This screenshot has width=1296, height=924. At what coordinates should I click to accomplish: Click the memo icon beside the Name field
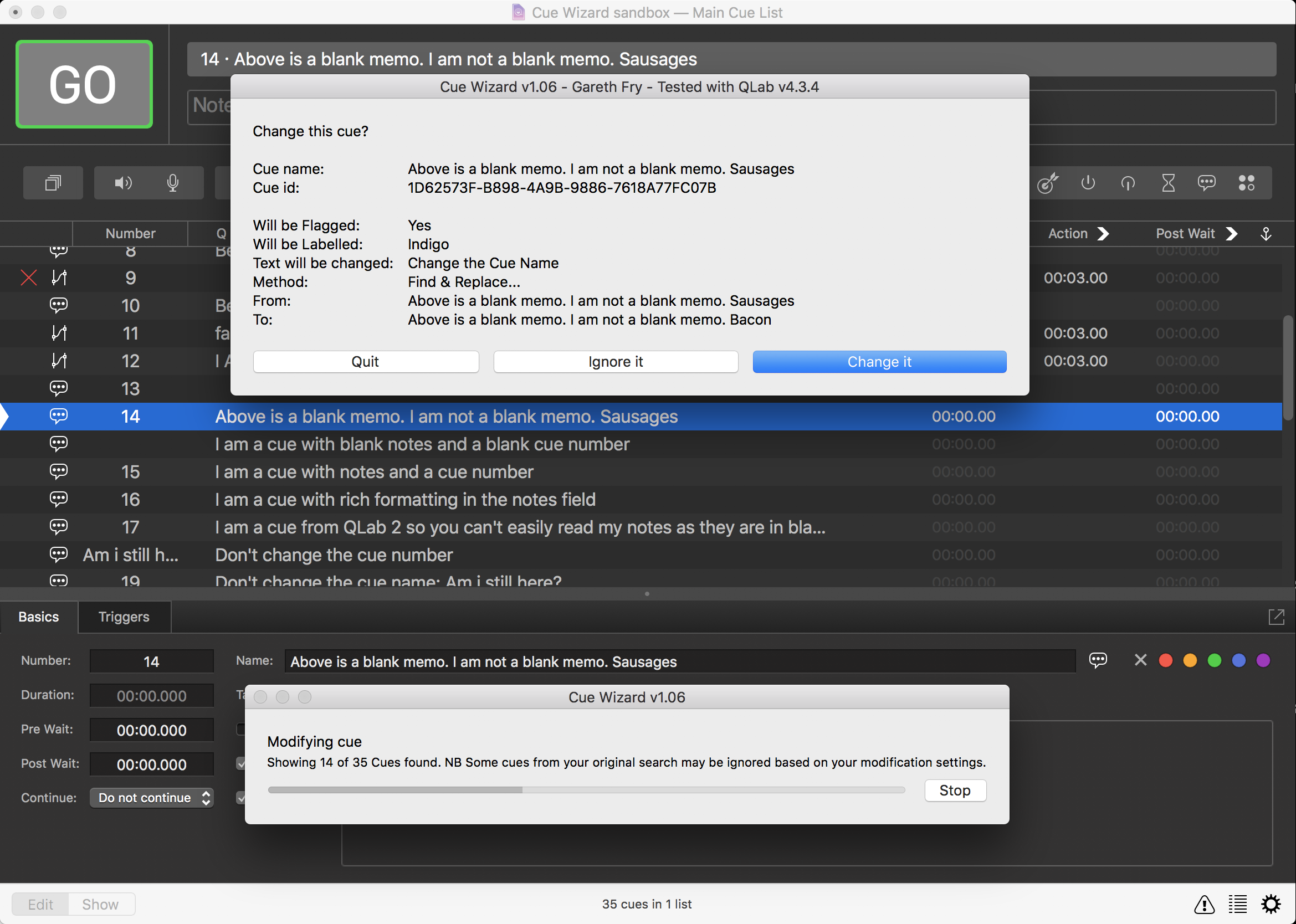click(1098, 660)
